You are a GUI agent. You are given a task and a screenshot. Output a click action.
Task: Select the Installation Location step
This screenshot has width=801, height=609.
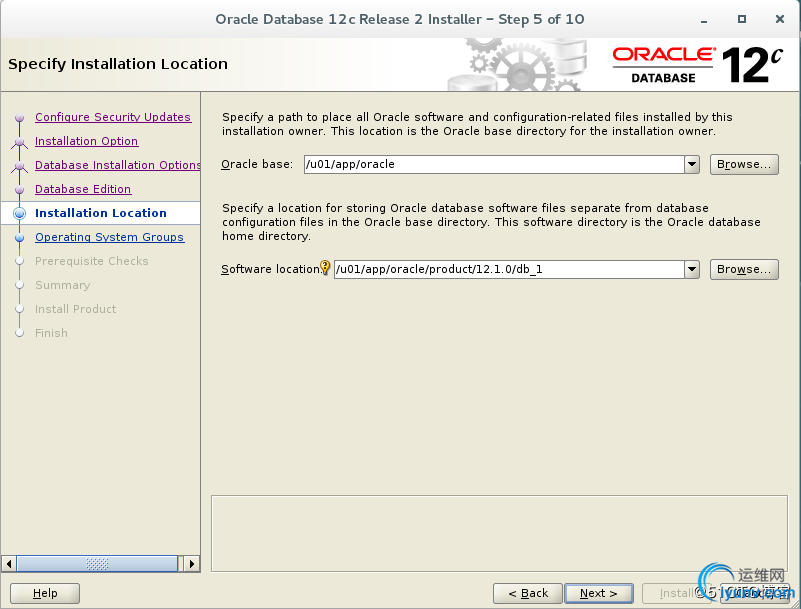pyautogui.click(x=101, y=213)
